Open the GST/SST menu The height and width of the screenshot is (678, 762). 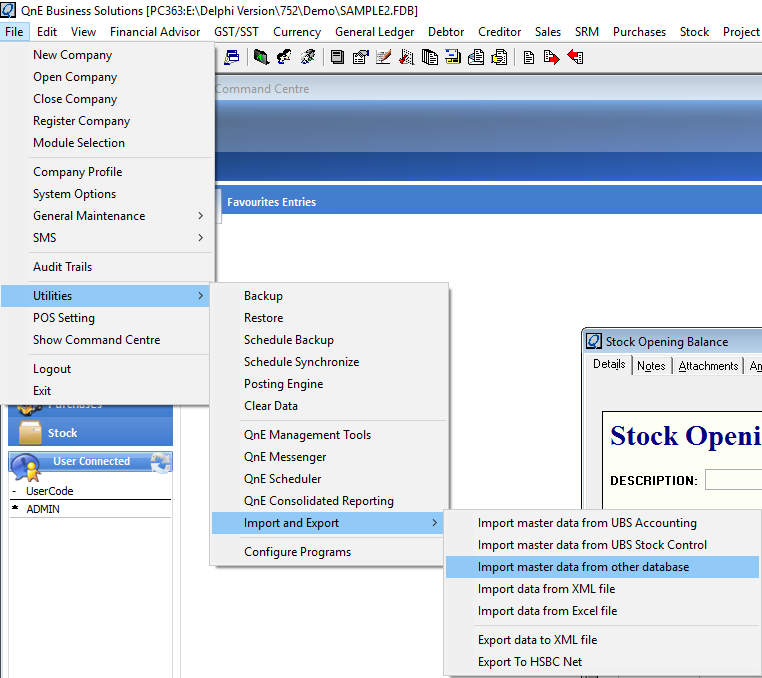[236, 32]
